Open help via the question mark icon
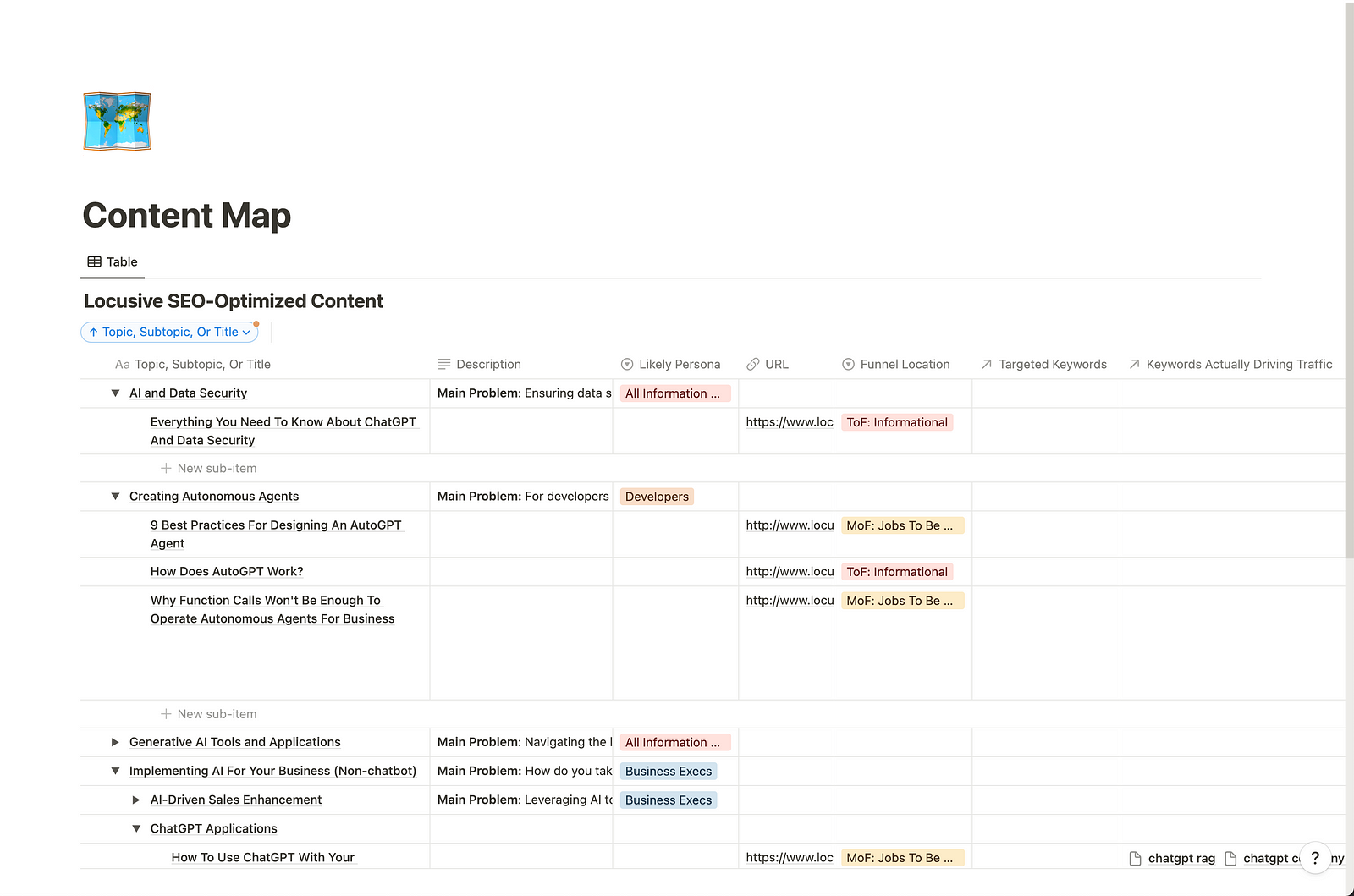 1315,858
